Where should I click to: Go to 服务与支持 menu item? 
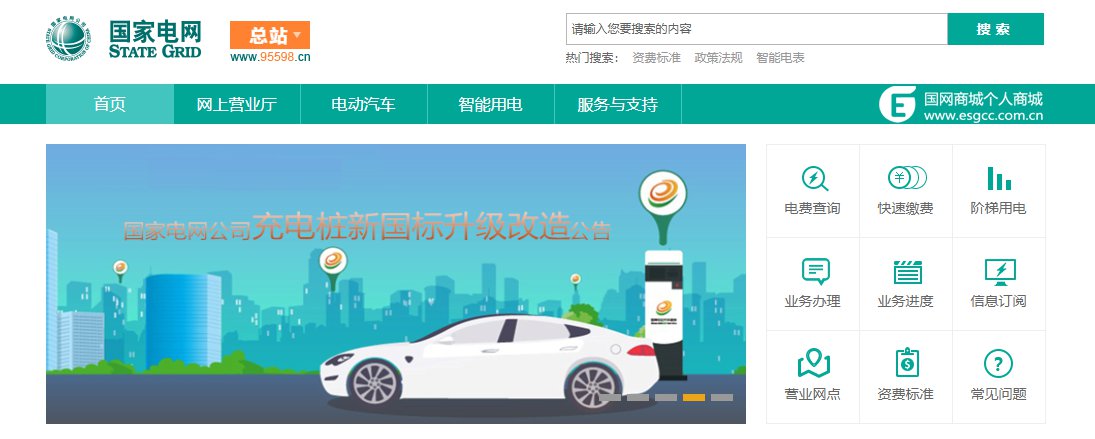[x=617, y=105]
